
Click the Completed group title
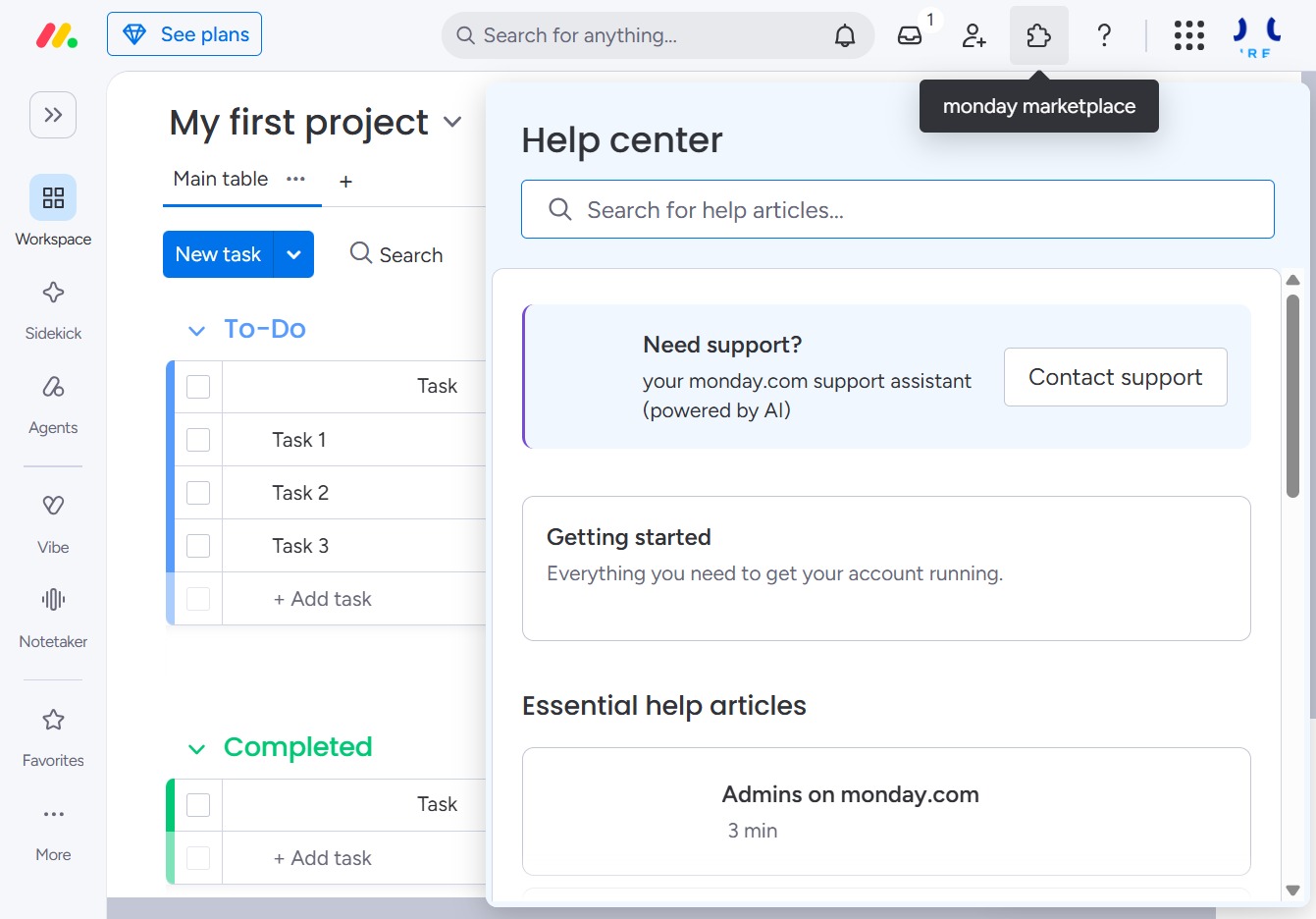(x=298, y=747)
